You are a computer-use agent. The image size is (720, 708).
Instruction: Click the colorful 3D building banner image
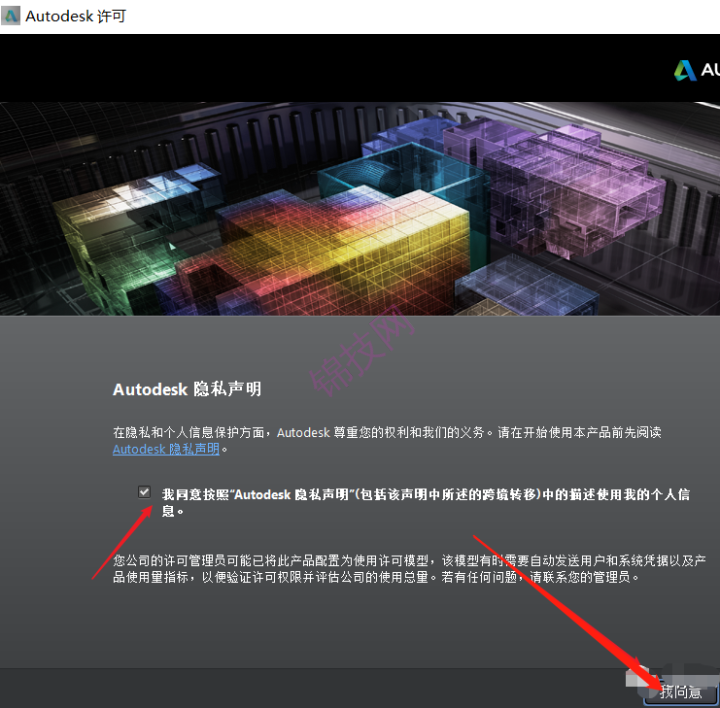click(x=360, y=208)
